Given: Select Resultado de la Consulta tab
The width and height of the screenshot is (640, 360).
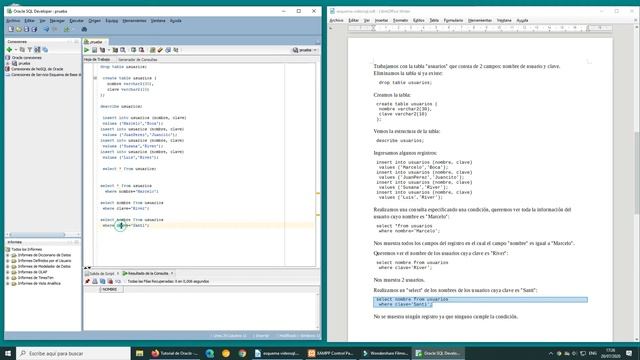Looking at the screenshot, I should pos(148,273).
